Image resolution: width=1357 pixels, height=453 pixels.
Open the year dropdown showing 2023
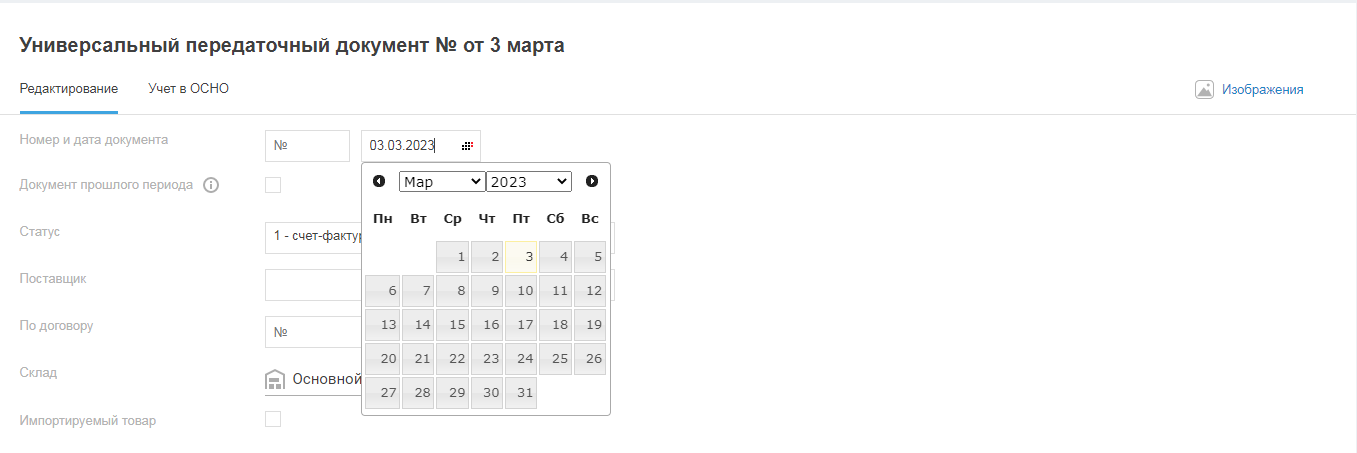[x=529, y=182]
